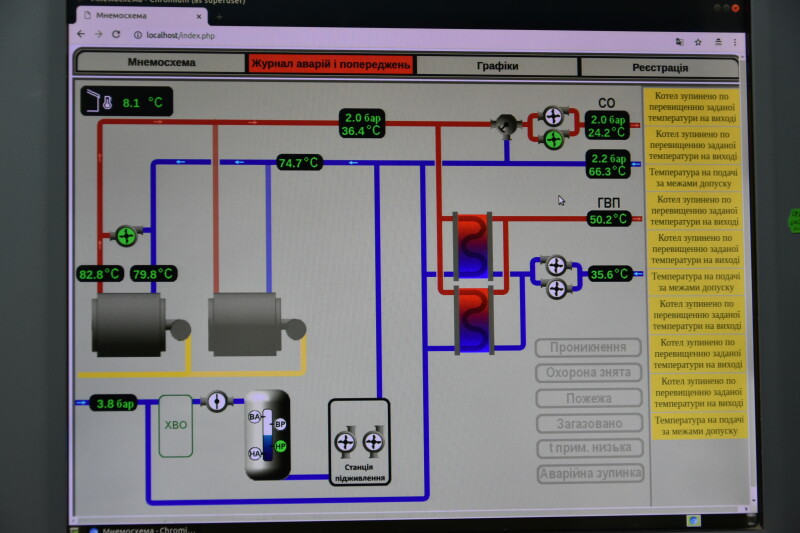Click the green НР level indicator
Screen dimensions: 800x533
pos(280,446)
